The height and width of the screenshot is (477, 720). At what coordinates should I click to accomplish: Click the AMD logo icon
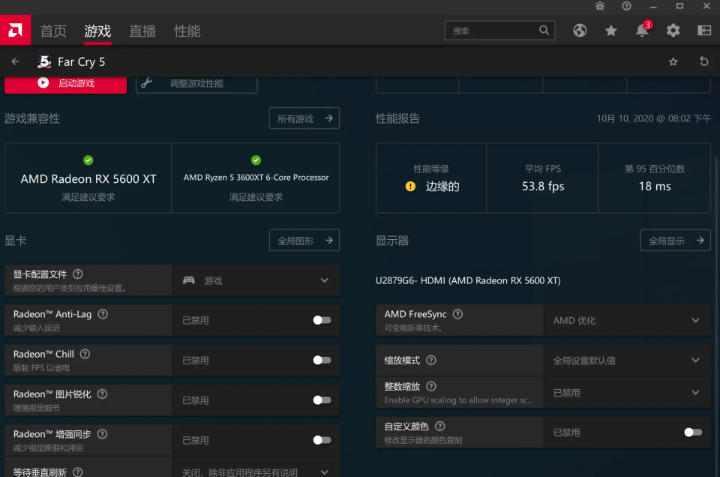coord(17,31)
